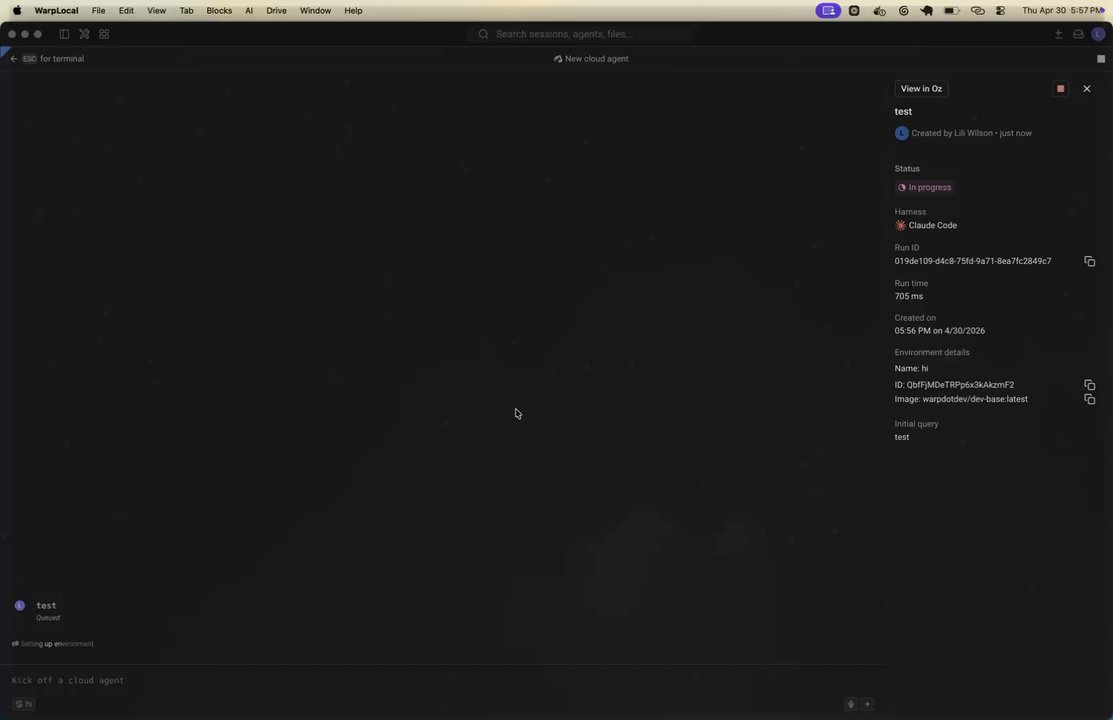Open the grid layout icon in title bar
This screenshot has height=720, width=1113.
click(104, 34)
